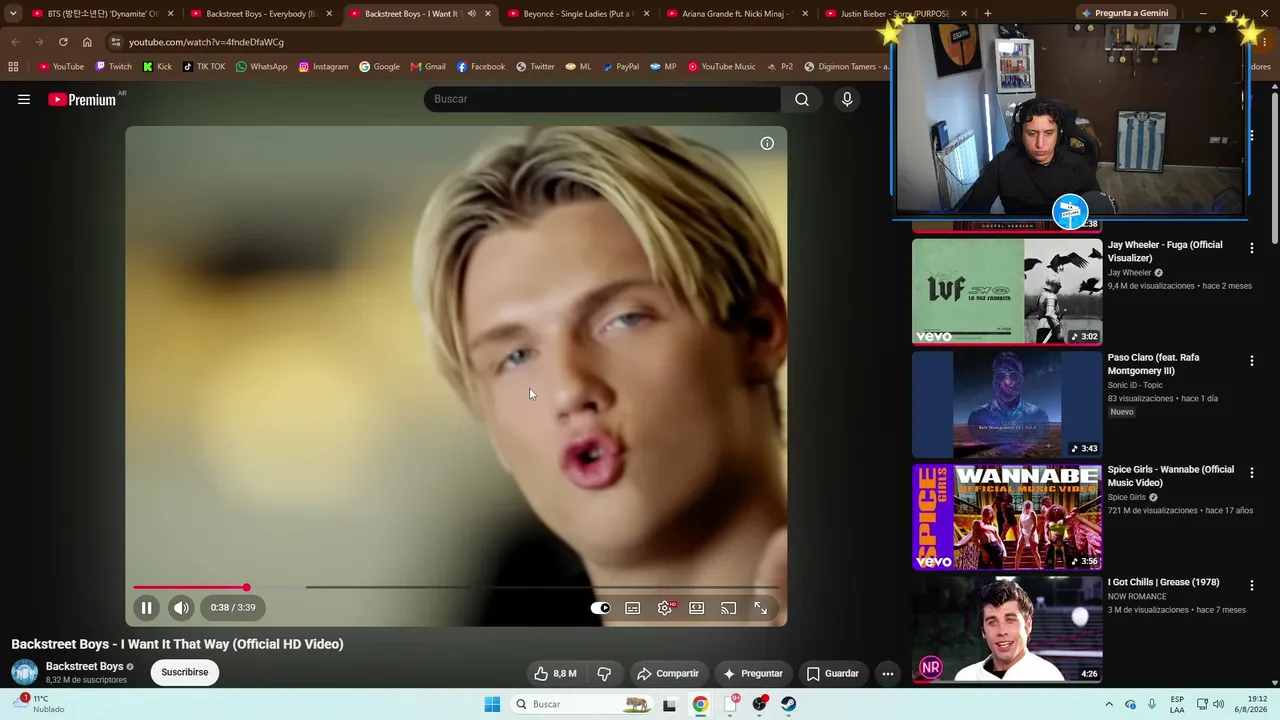Play Spice Girls Wannabe thumbnail
Screen dimensions: 1280x720
pos(1007,516)
